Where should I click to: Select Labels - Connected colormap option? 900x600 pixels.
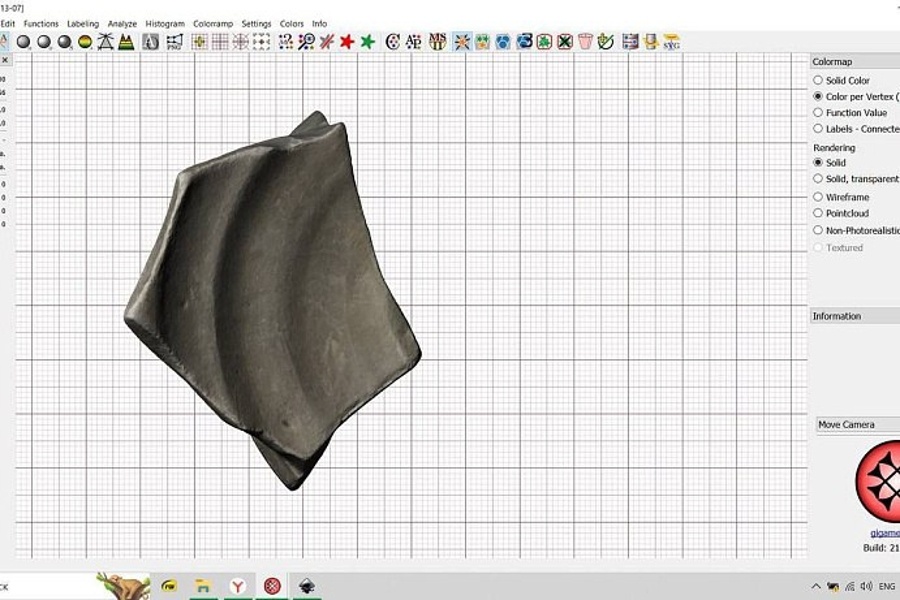point(856,129)
